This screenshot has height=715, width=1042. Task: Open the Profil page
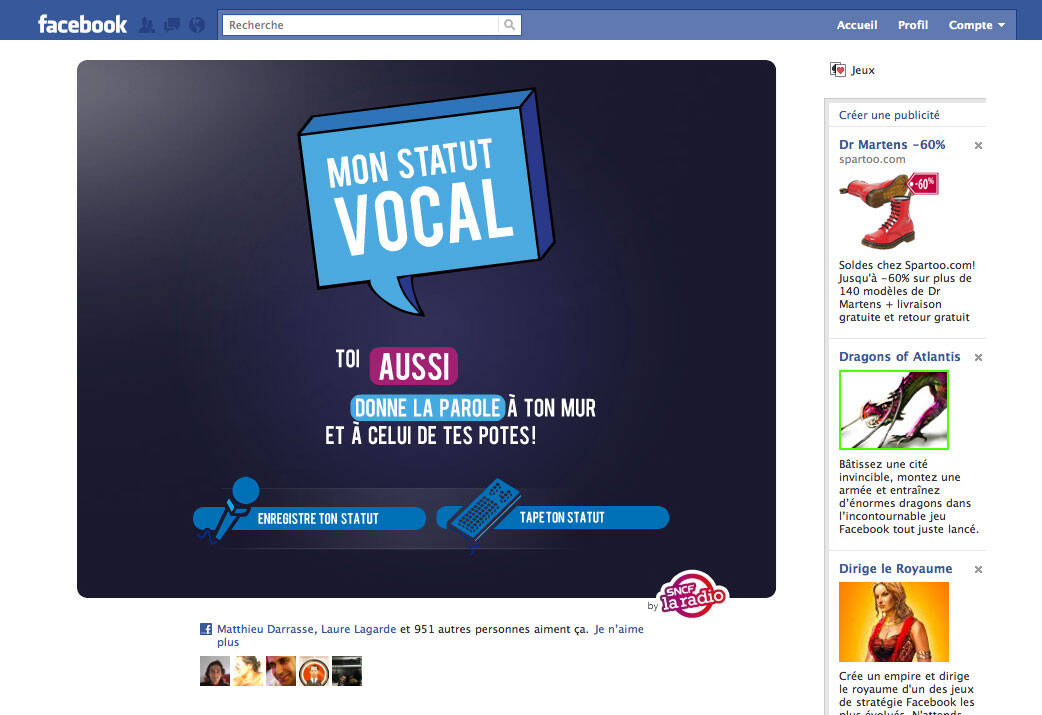click(x=912, y=25)
